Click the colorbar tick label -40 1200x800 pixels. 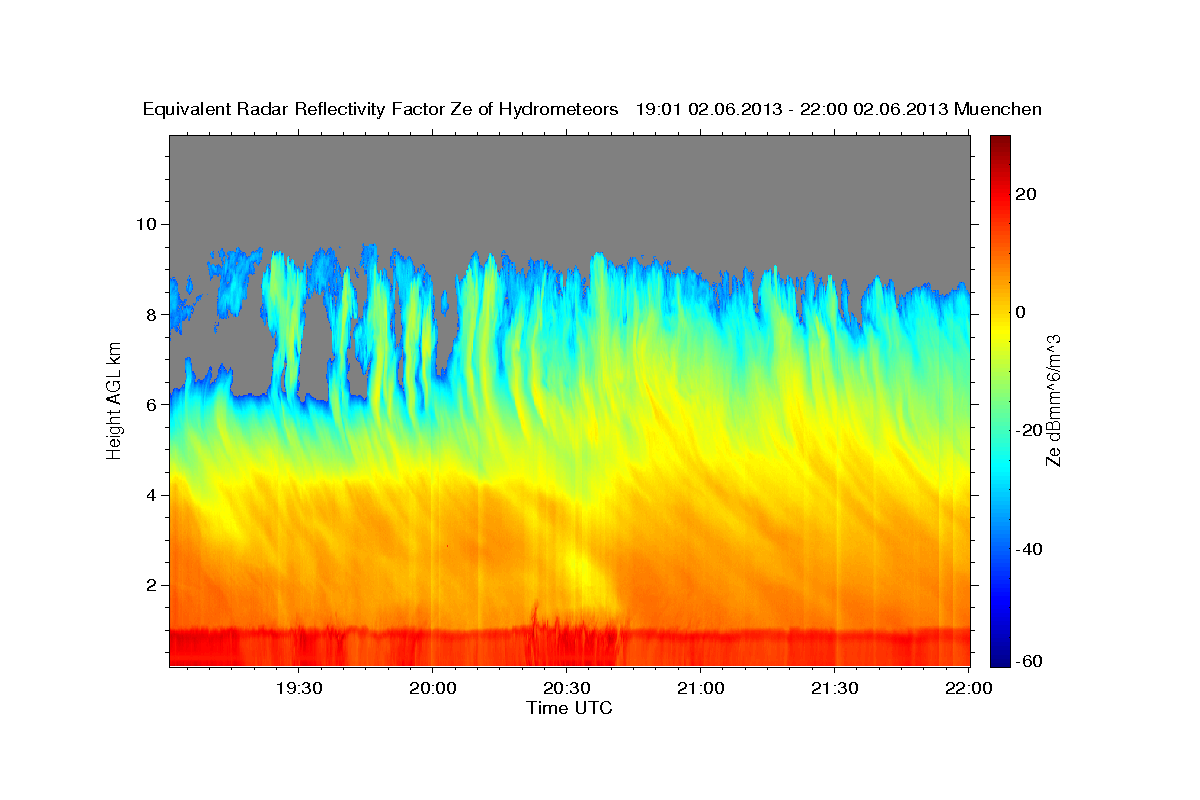(1027, 549)
